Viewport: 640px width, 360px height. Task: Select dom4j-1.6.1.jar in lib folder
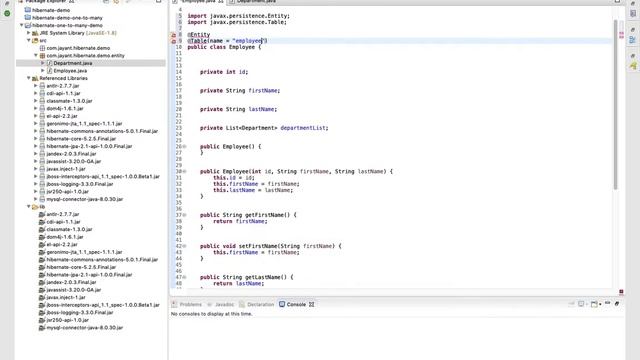65,237
